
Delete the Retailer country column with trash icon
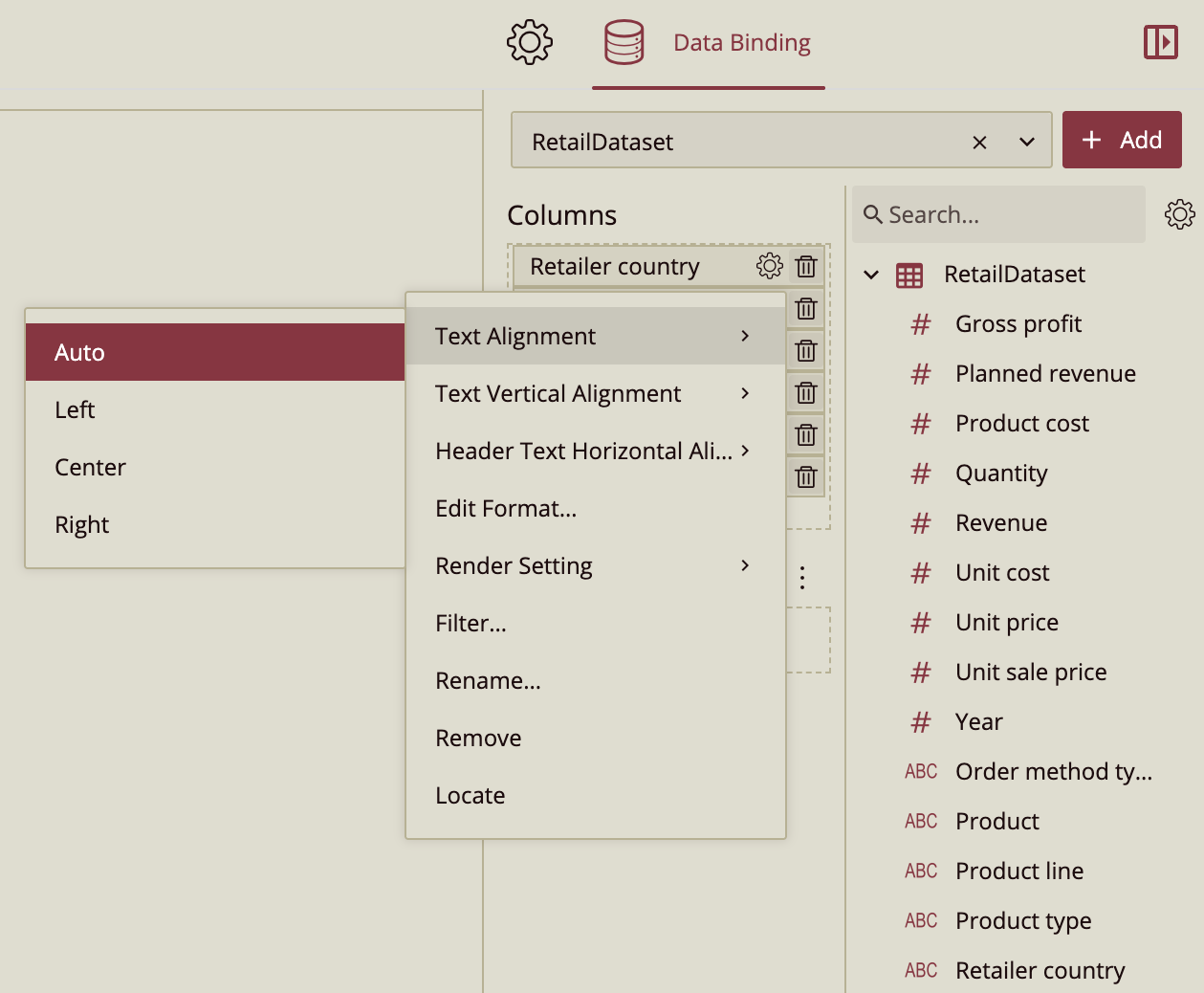806,266
